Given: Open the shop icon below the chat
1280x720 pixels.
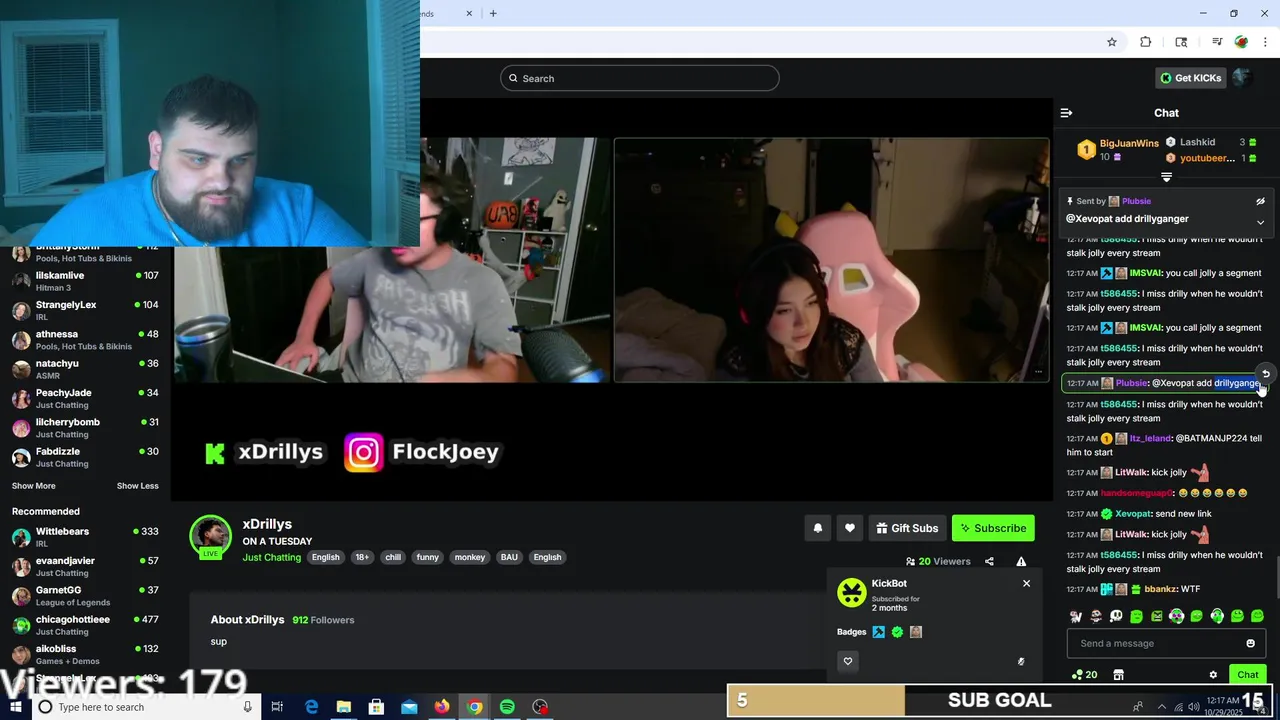Looking at the screenshot, I should click(1119, 675).
